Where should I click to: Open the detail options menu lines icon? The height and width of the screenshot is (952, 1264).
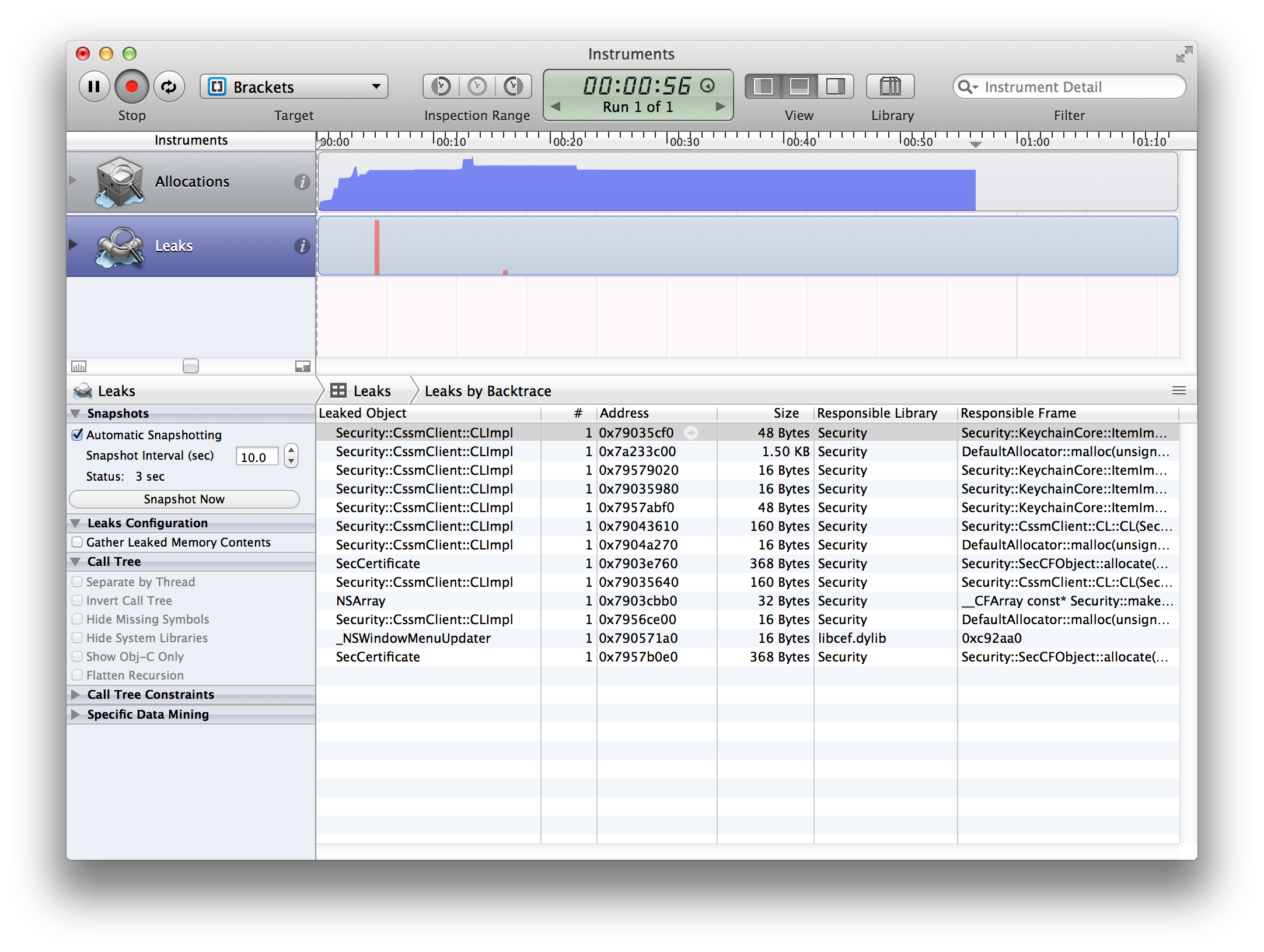click(1179, 390)
